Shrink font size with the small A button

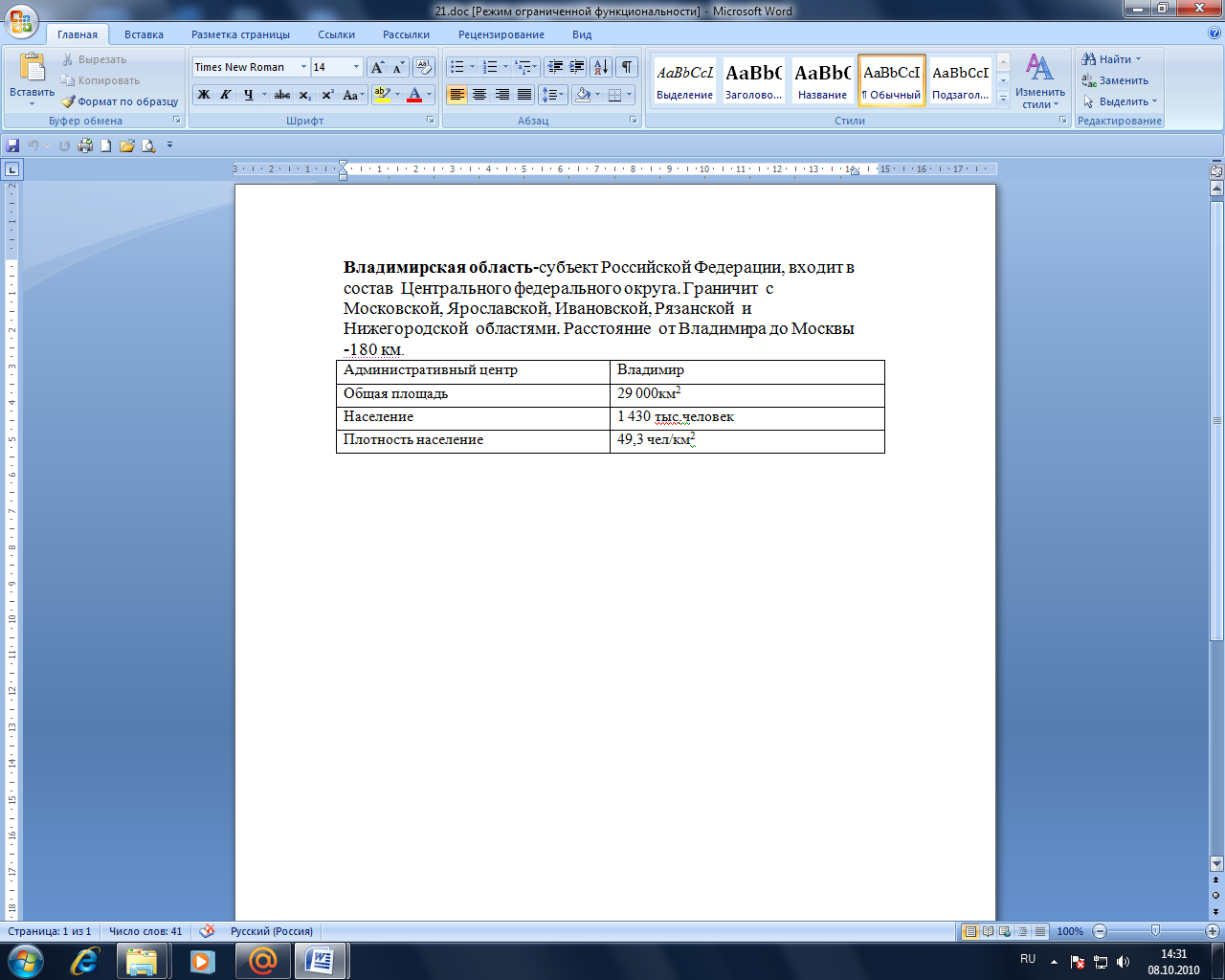coord(398,67)
